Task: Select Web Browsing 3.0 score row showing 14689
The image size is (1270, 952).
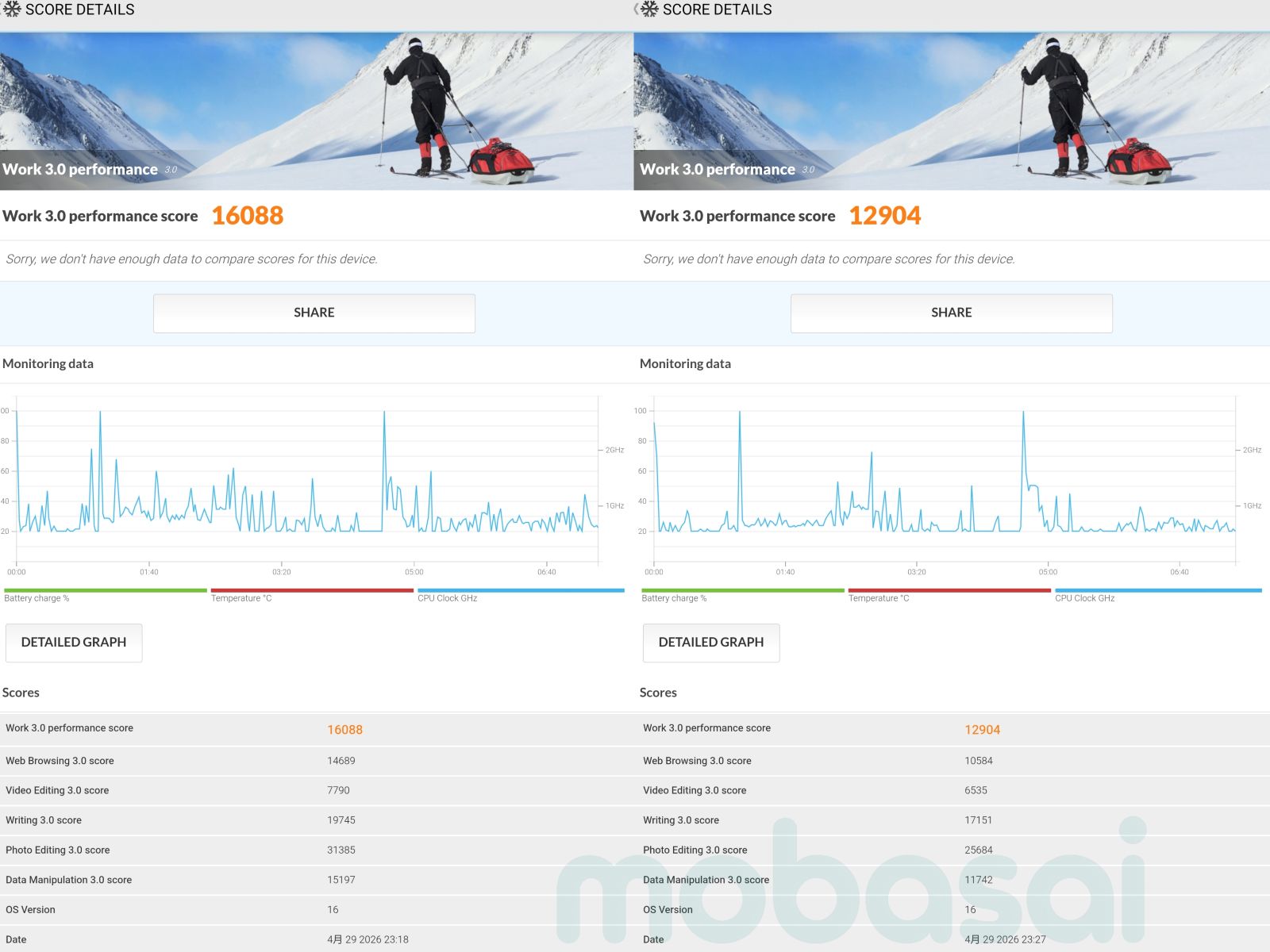Action: (316, 761)
